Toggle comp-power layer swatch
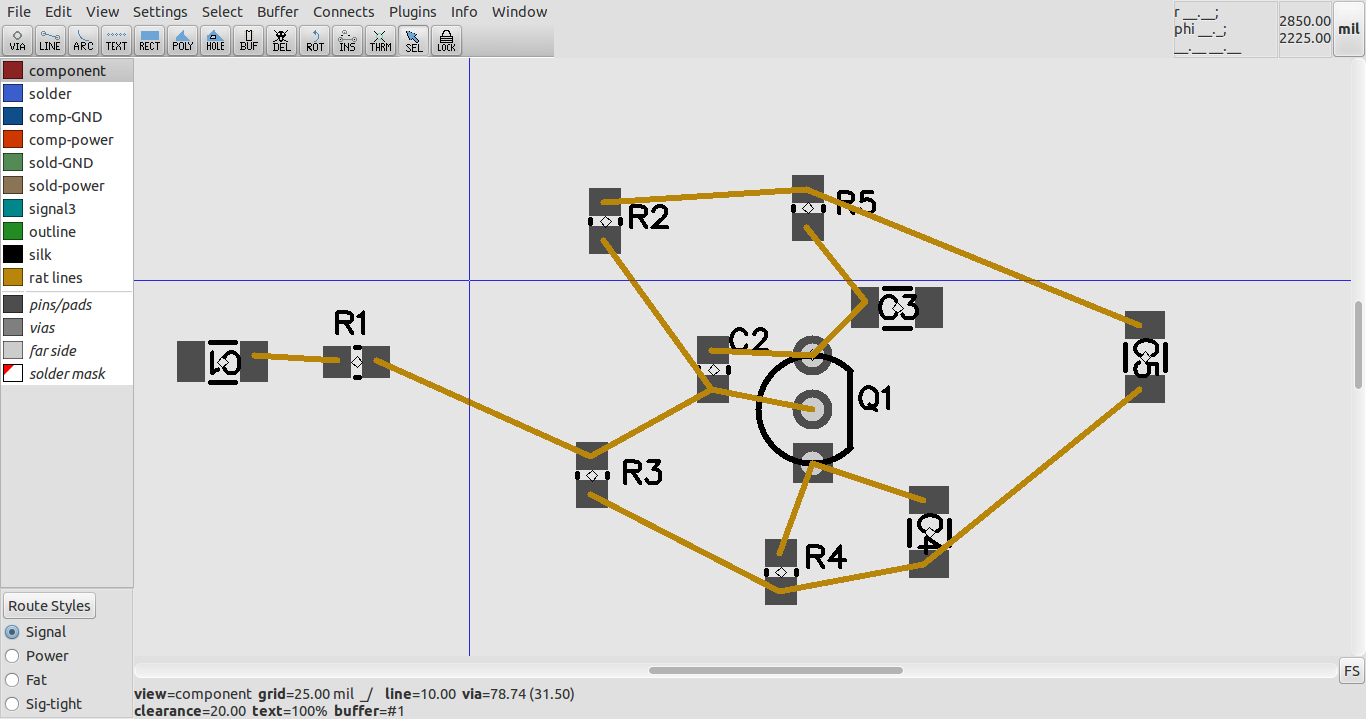 (x=13, y=140)
